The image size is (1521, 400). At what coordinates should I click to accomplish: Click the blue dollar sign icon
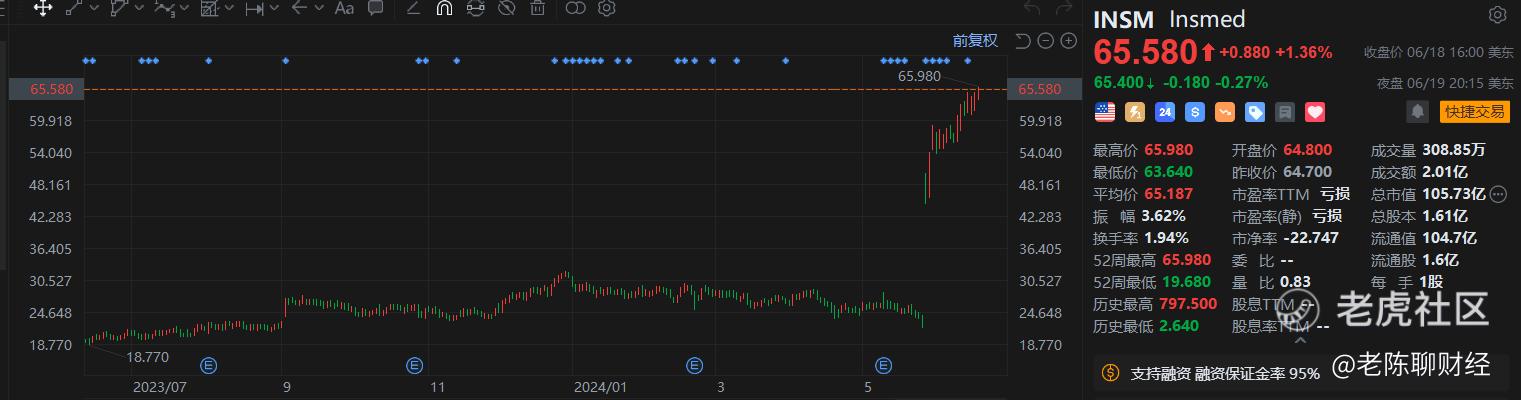pyautogui.click(x=1195, y=112)
